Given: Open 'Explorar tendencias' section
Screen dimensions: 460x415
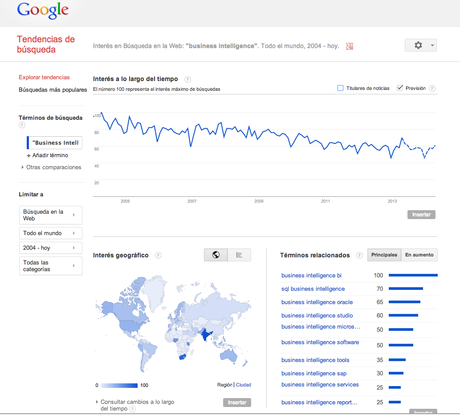Looking at the screenshot, I should click(x=44, y=77).
